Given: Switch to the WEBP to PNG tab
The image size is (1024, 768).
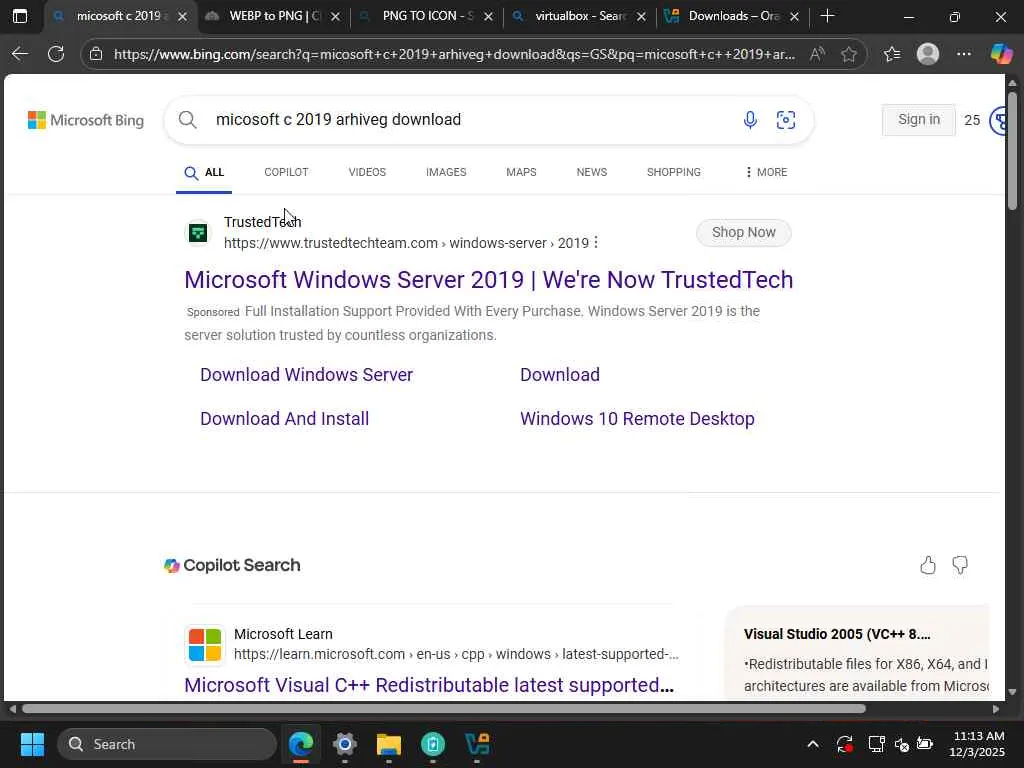Looking at the screenshot, I should (x=274, y=16).
